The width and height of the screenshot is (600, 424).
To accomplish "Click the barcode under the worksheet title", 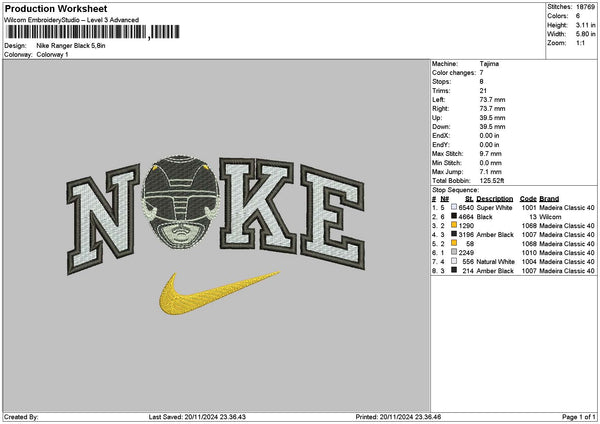I will [x=93, y=32].
